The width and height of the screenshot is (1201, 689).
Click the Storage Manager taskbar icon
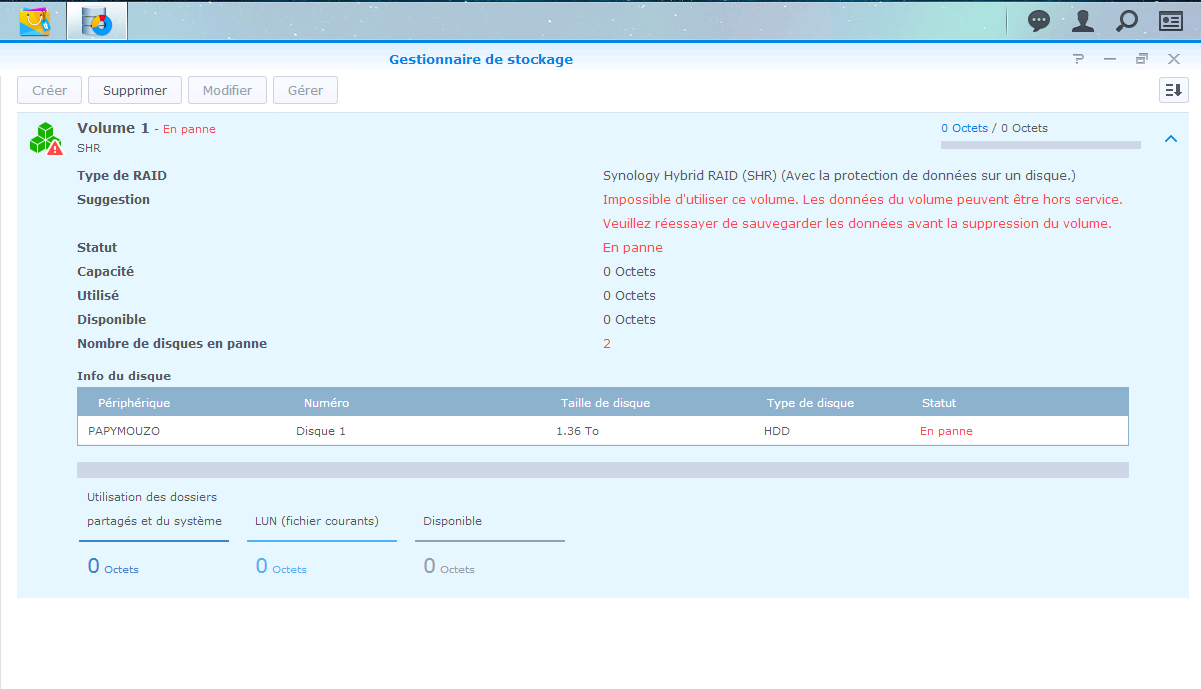[97, 20]
